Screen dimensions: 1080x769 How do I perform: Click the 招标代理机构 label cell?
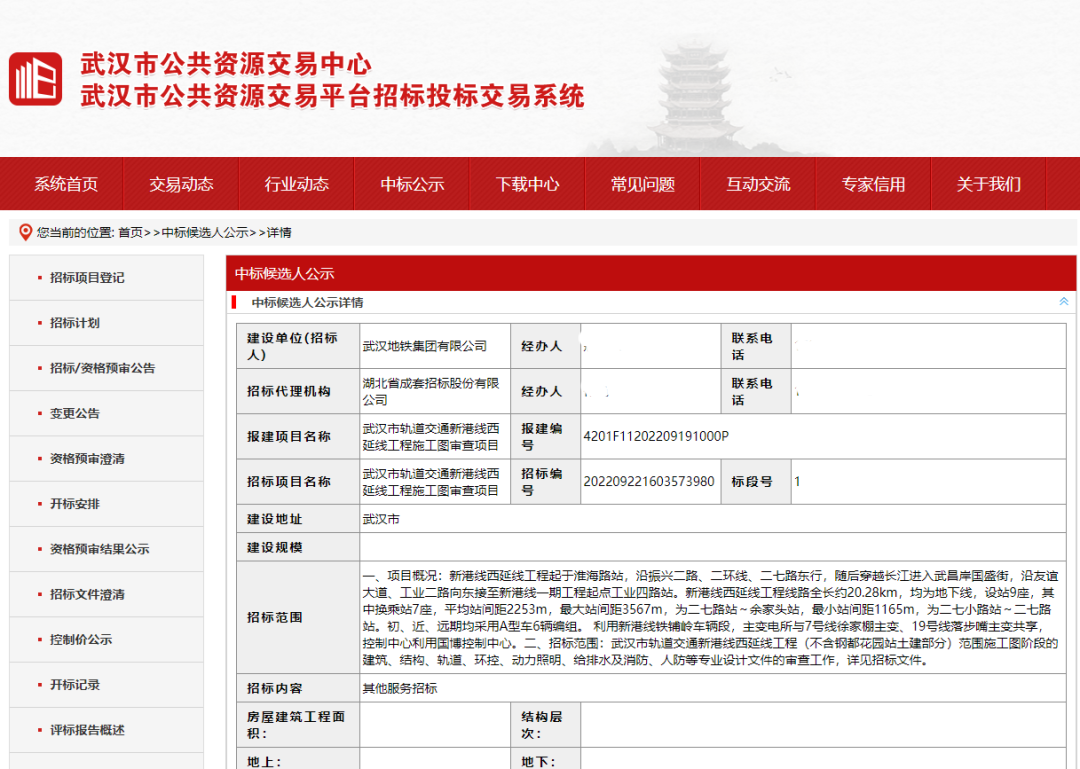pos(298,391)
